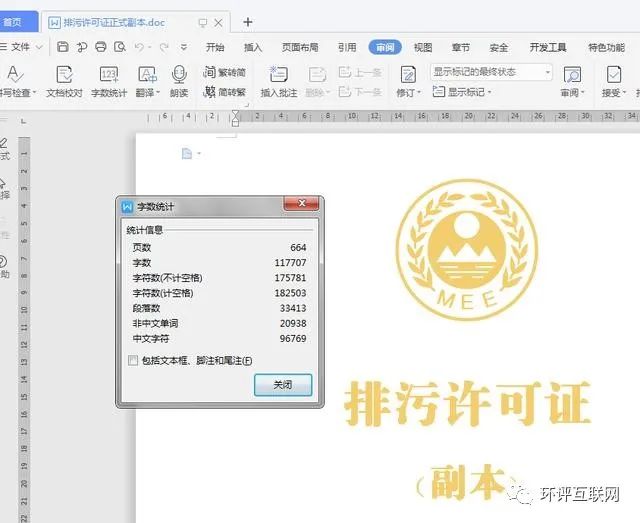Close the 字数统计 dialog with red X
The height and width of the screenshot is (523, 640).
pyautogui.click(x=302, y=203)
